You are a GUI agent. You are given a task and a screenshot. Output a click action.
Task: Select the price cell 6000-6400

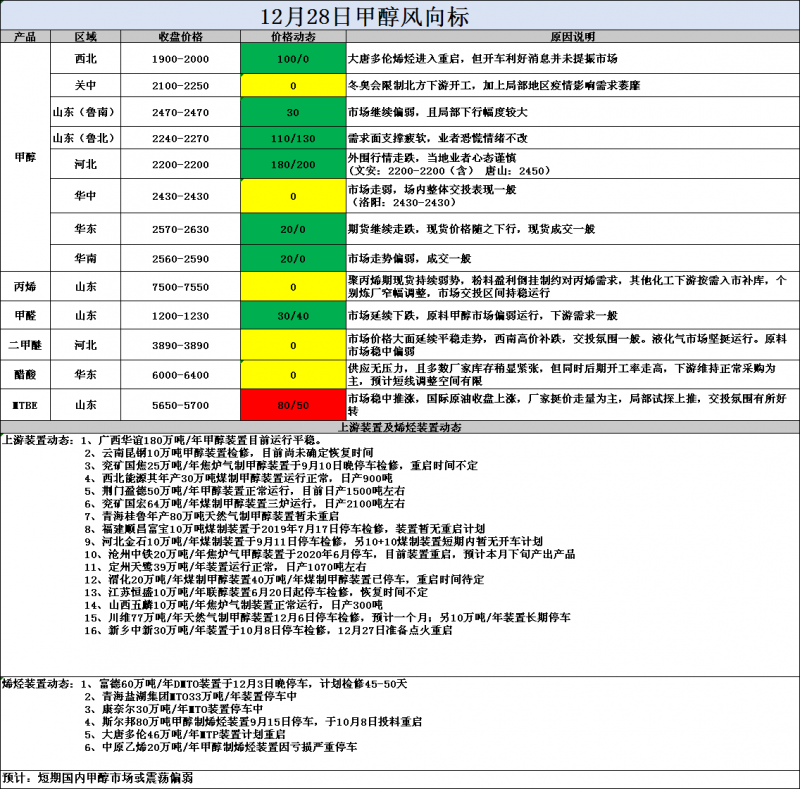(x=181, y=375)
